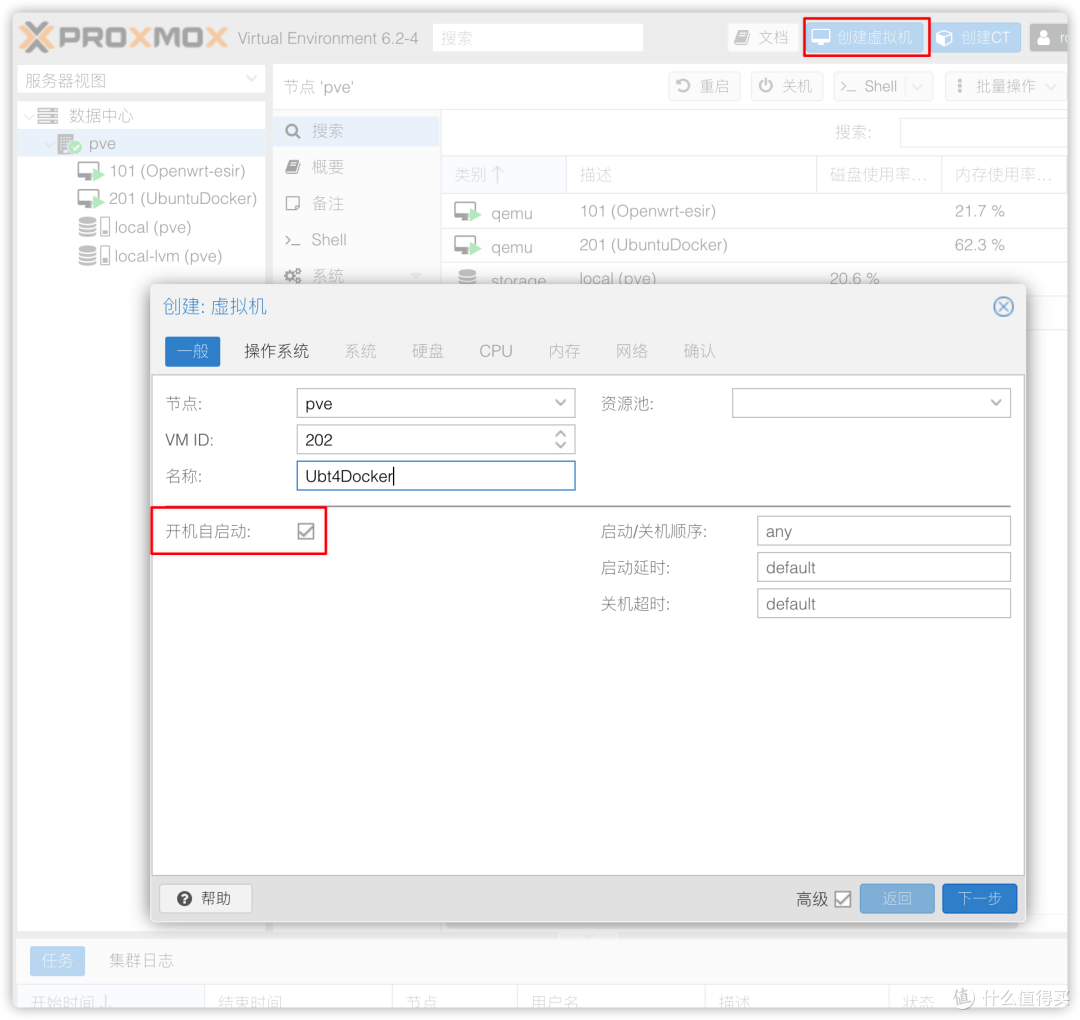The width and height of the screenshot is (1080, 1020).
Task: Click the 重启 reboot icon button
Action: [x=684, y=86]
